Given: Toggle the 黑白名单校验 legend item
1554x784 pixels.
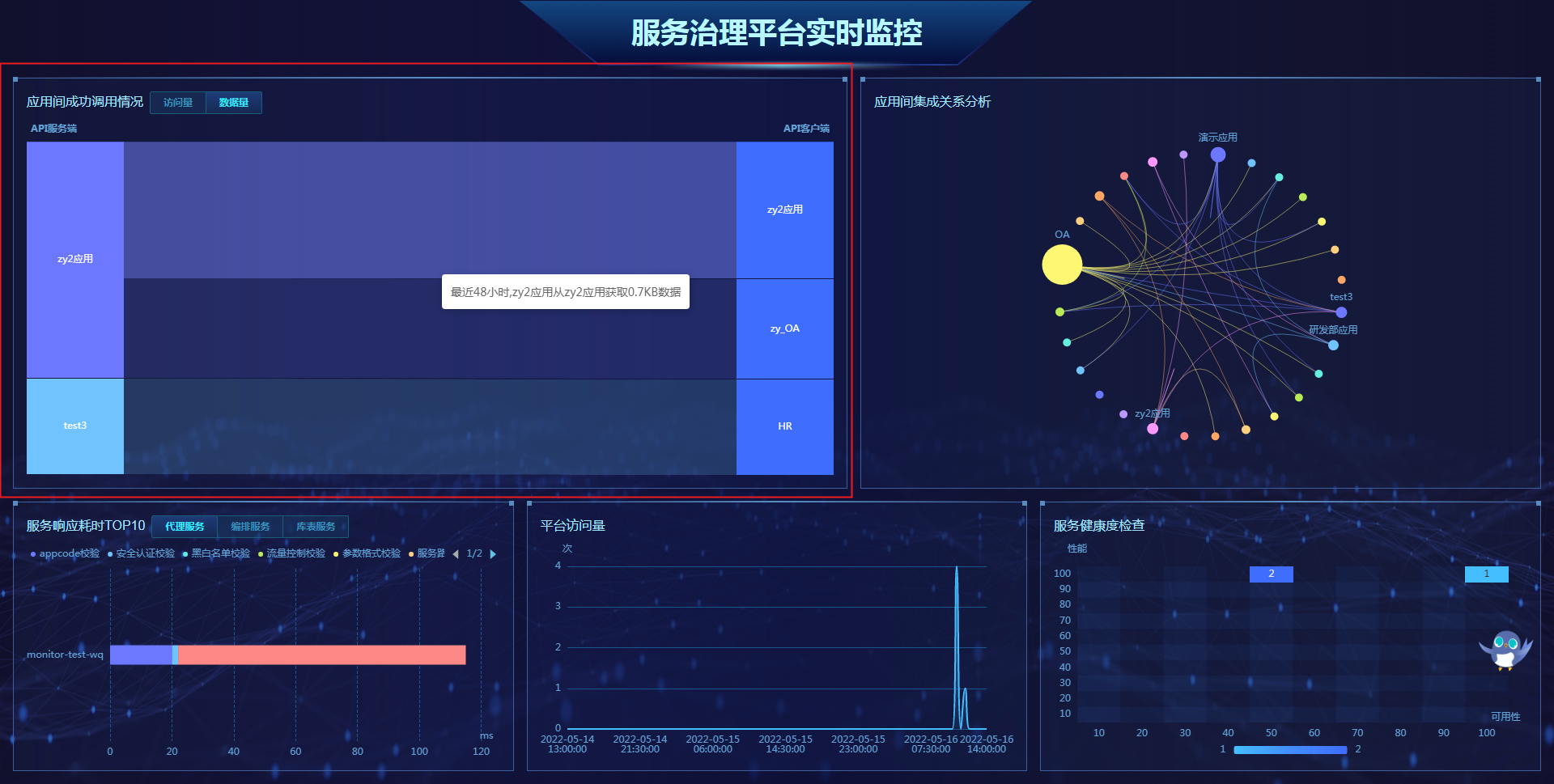Looking at the screenshot, I should (219, 553).
